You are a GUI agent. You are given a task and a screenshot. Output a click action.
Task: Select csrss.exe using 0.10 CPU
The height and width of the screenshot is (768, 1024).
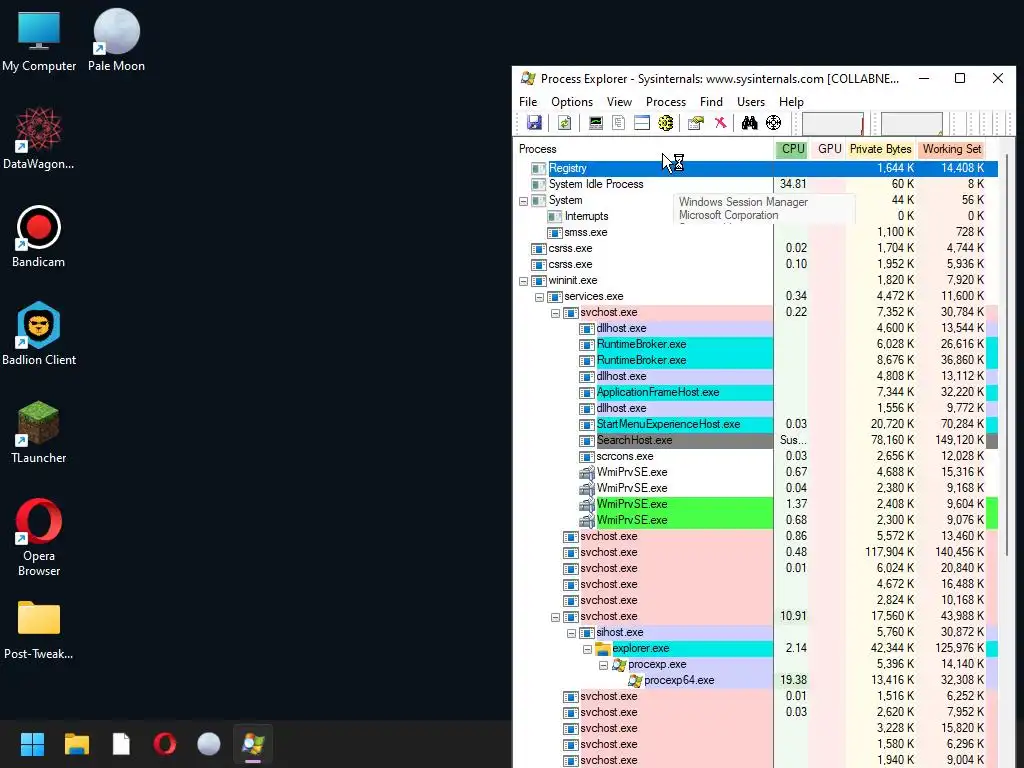point(756,264)
